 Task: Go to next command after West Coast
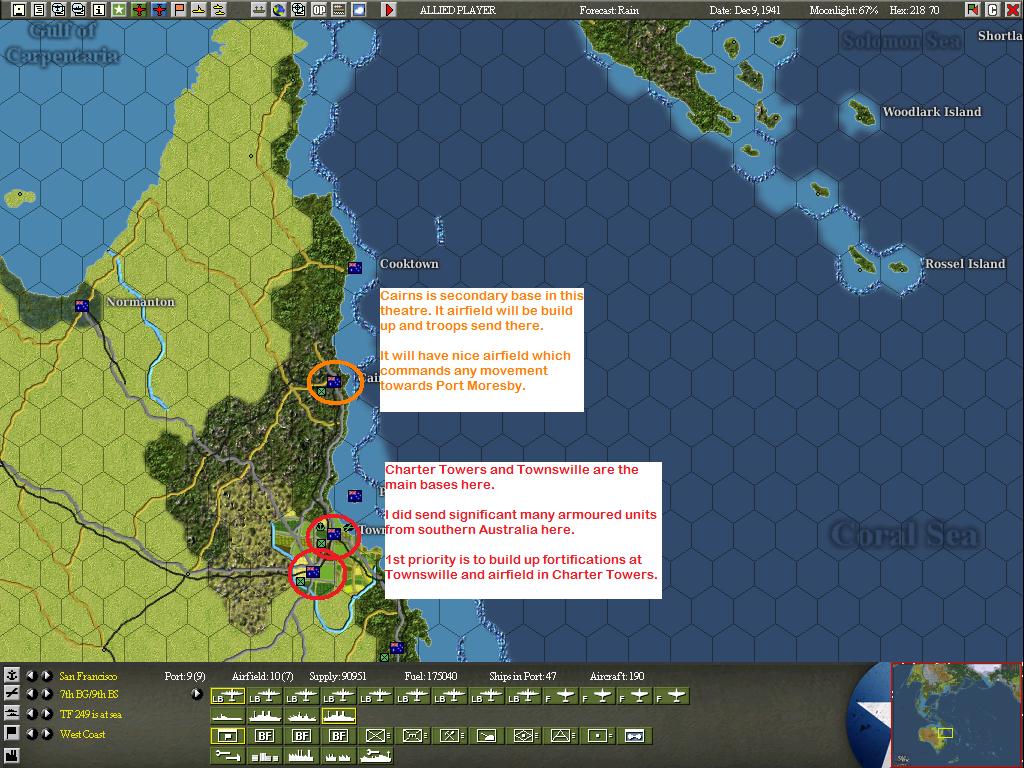point(46,733)
